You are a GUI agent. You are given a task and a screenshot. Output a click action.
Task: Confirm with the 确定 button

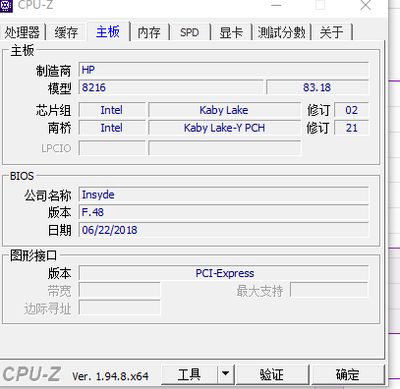[x=348, y=375]
